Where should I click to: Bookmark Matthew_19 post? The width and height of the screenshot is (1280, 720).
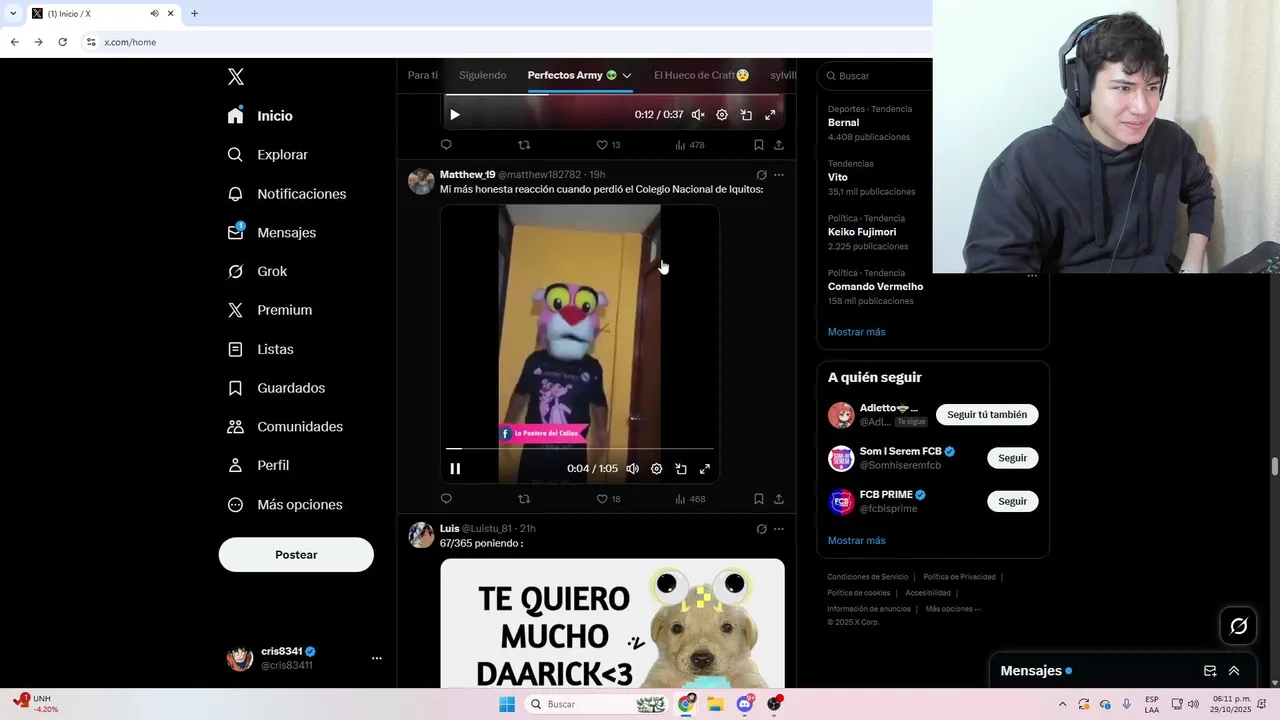759,499
